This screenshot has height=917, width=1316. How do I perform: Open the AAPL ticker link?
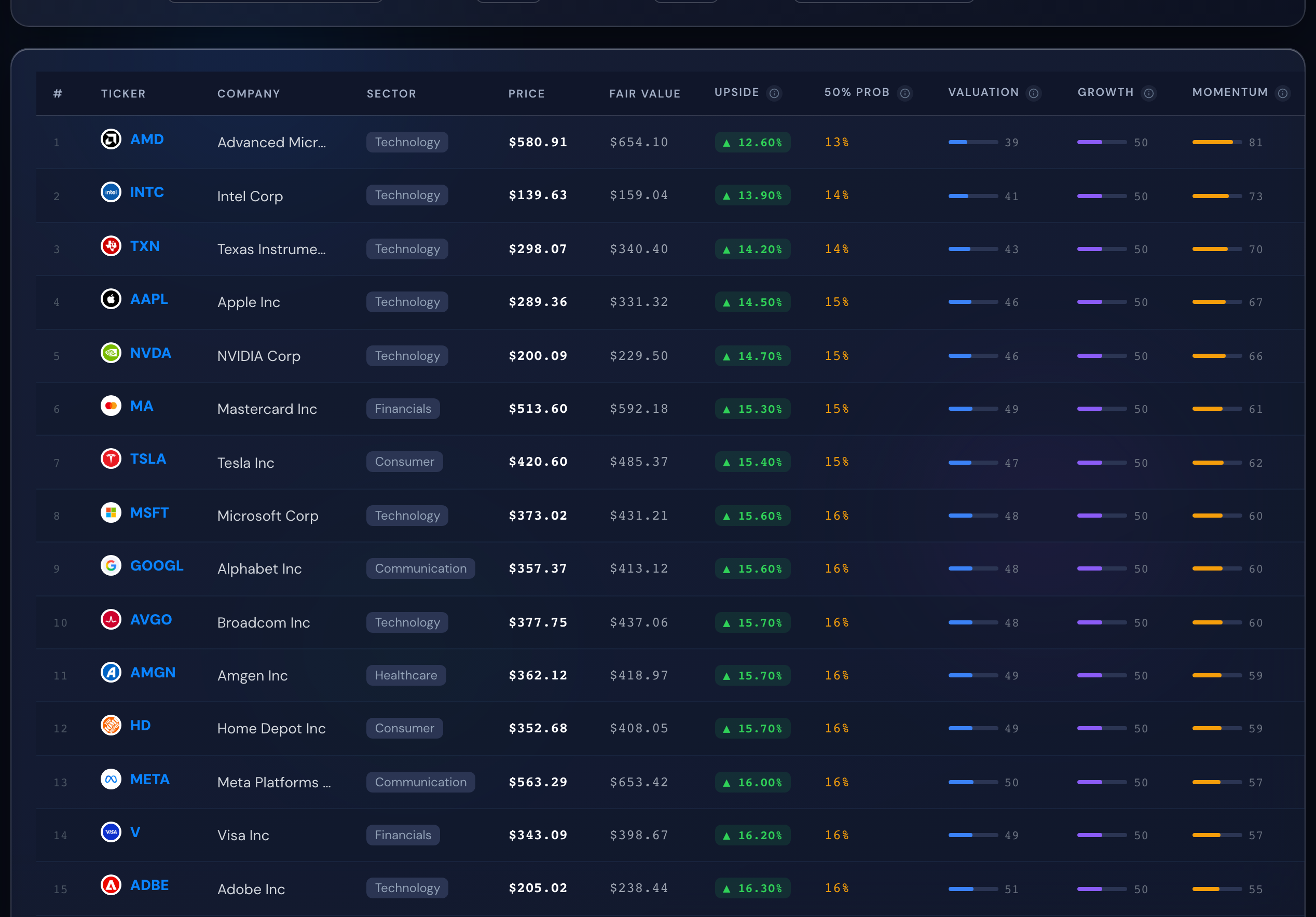click(x=149, y=298)
